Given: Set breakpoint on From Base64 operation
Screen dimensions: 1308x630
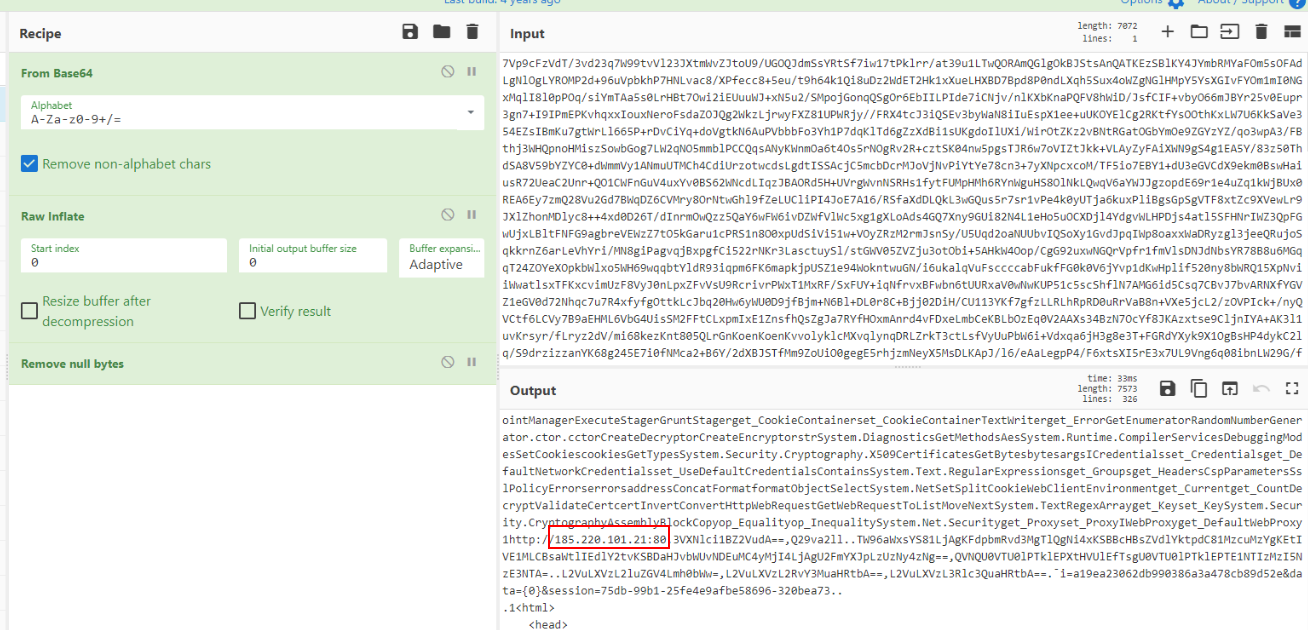Looking at the screenshot, I should [472, 72].
